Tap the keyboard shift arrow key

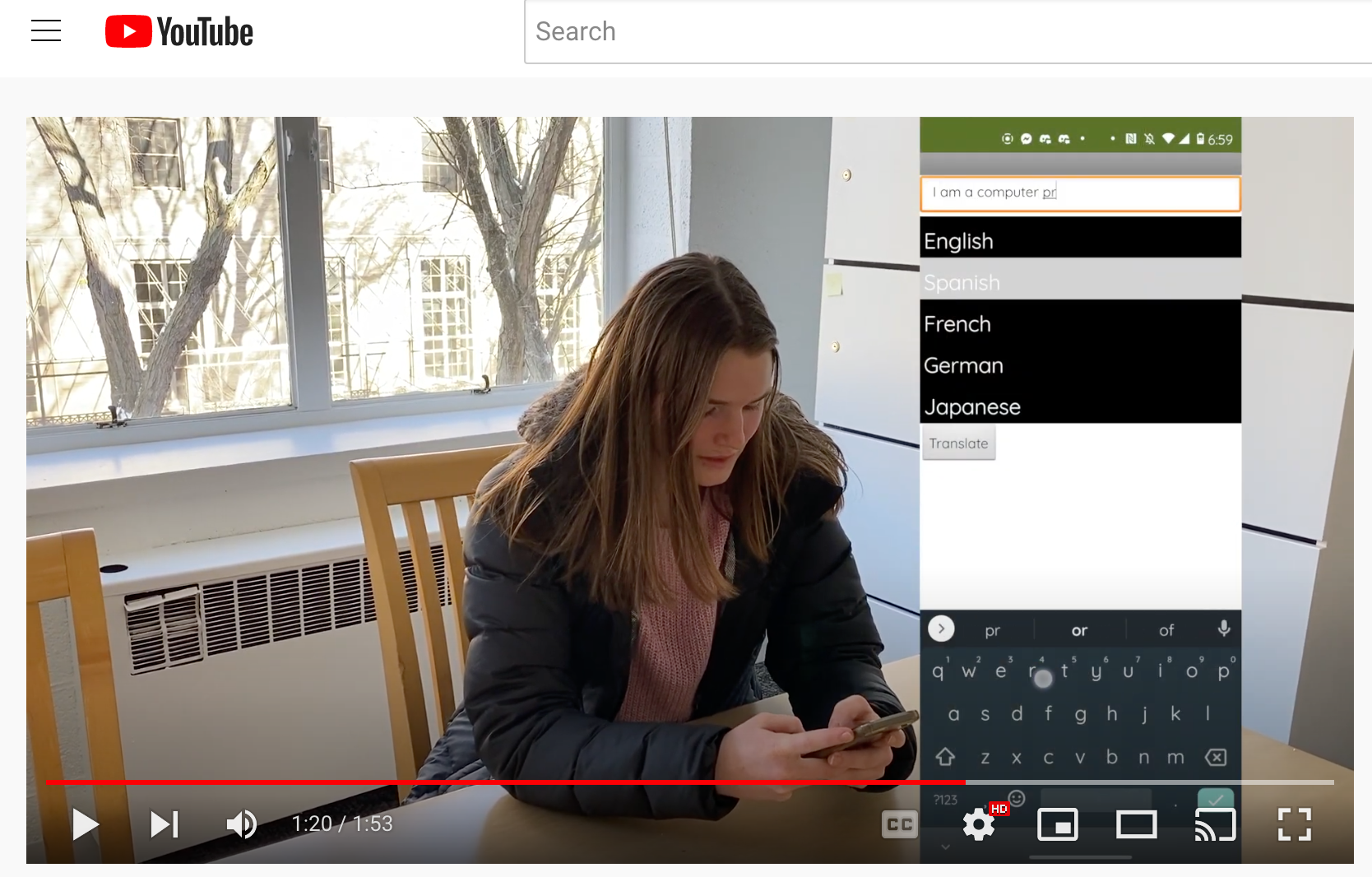(x=945, y=756)
